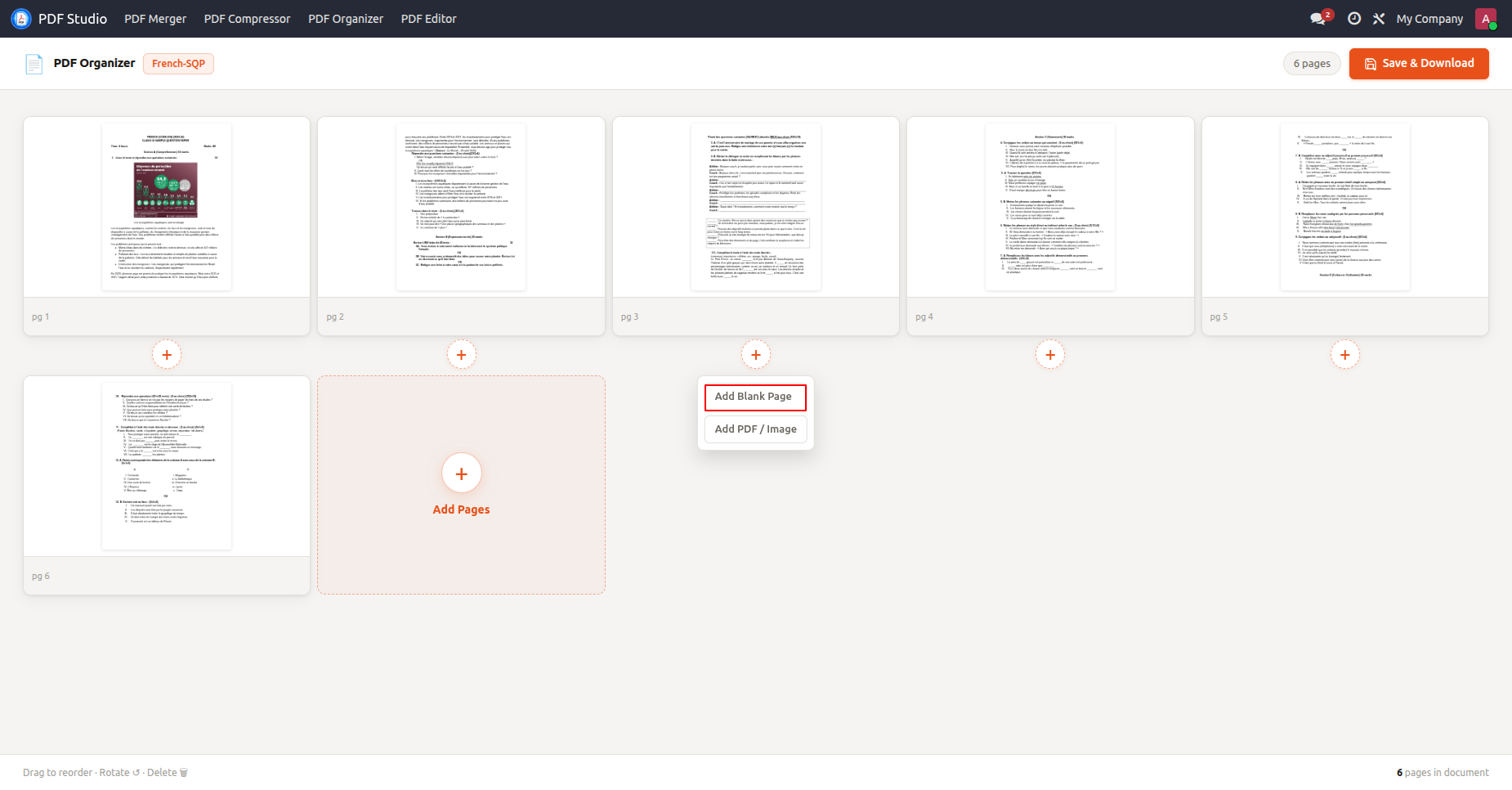The image size is (1512, 790).
Task: Open the clock activities icon
Action: click(1354, 18)
